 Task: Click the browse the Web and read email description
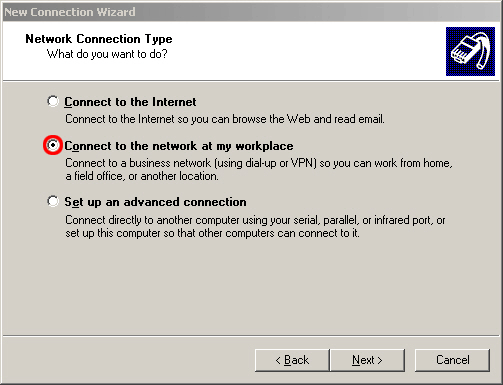(225, 119)
